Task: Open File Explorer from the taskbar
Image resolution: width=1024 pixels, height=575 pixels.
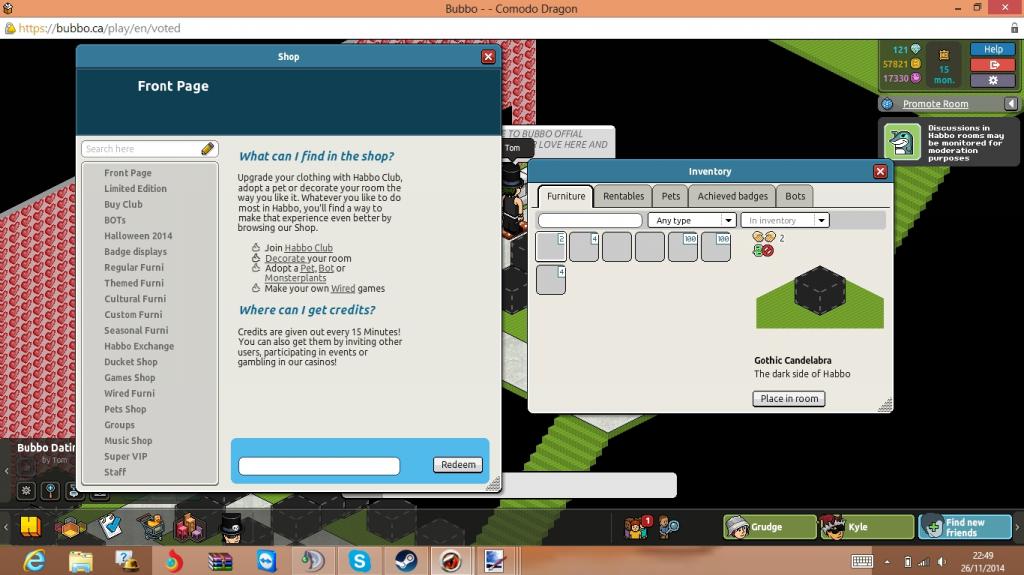Action: point(80,561)
